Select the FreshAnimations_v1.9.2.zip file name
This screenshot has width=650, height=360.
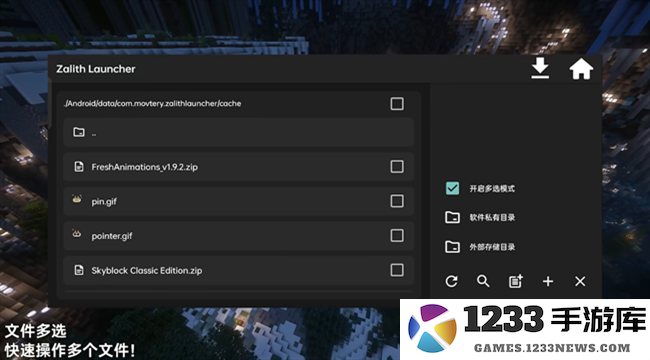coord(144,167)
